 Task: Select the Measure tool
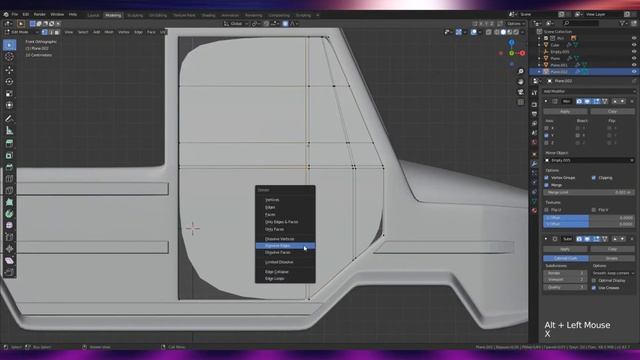click(9, 131)
